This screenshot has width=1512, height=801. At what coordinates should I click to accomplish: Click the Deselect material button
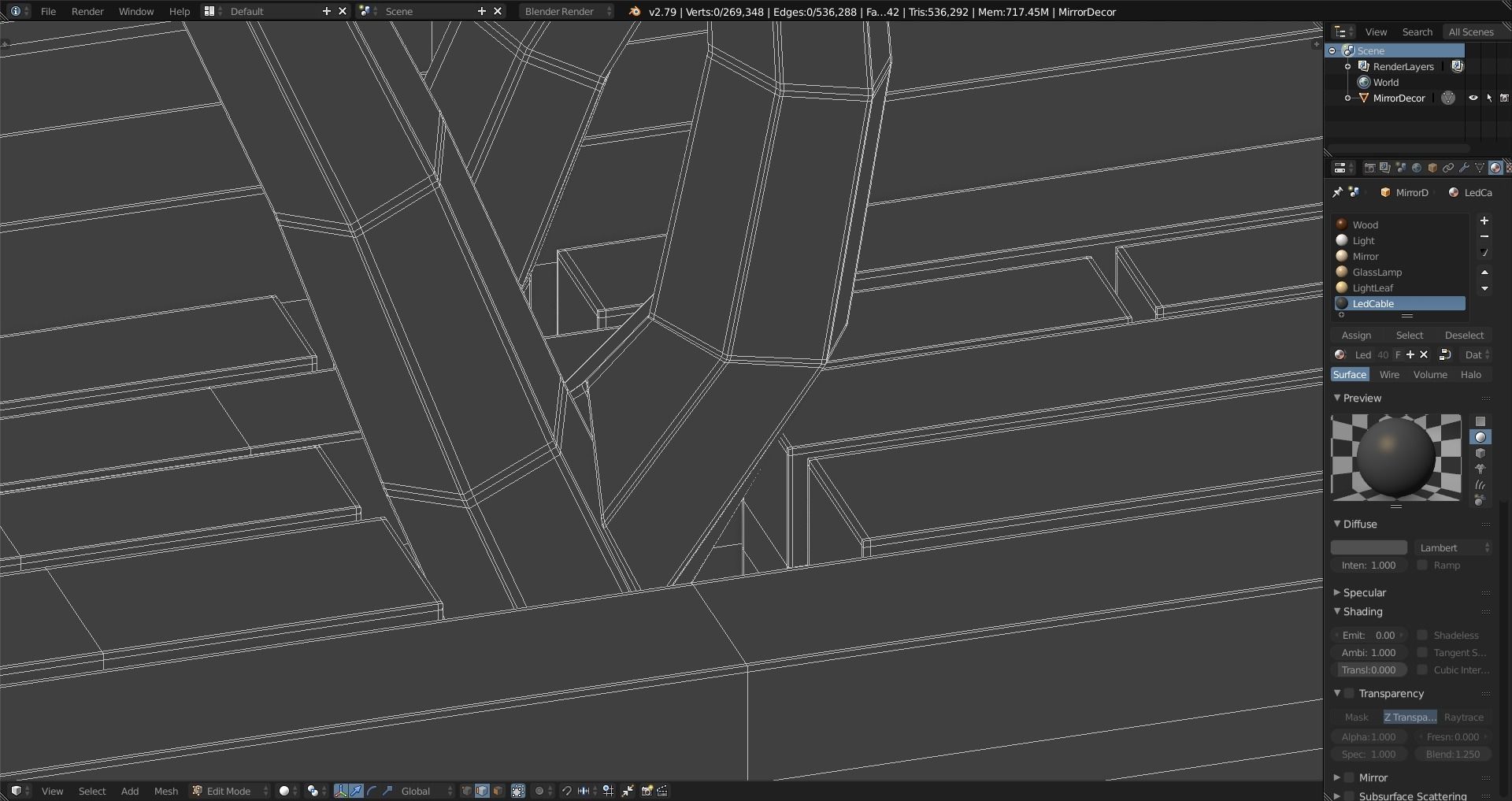[1464, 335]
